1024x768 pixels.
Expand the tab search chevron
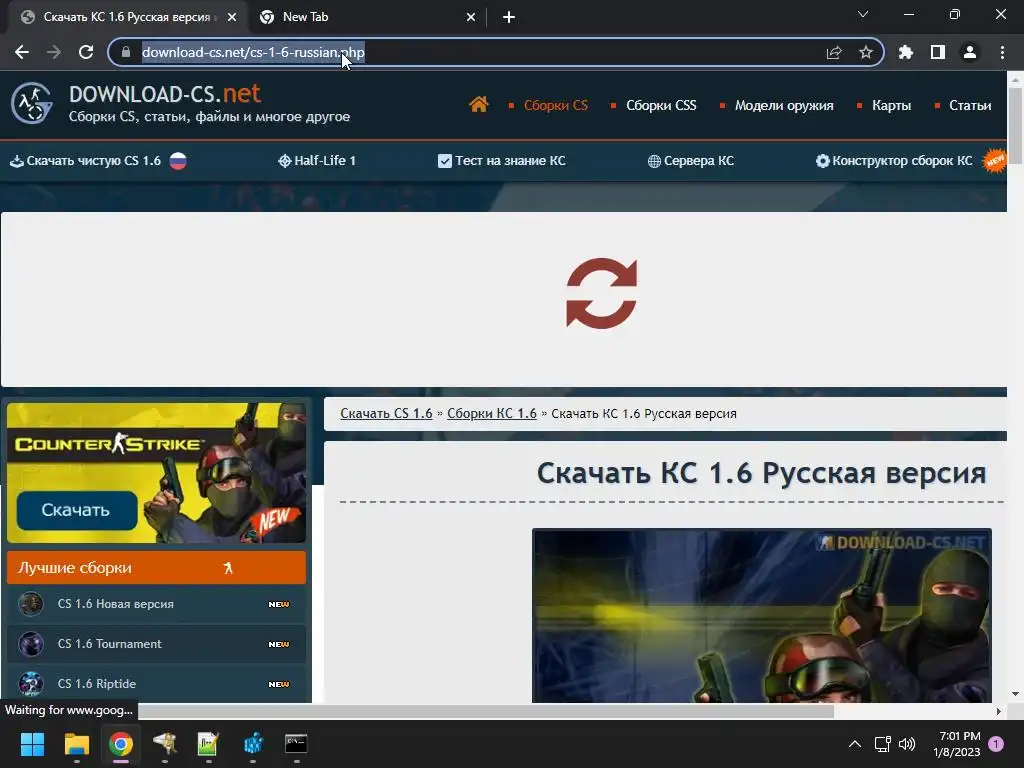click(863, 14)
